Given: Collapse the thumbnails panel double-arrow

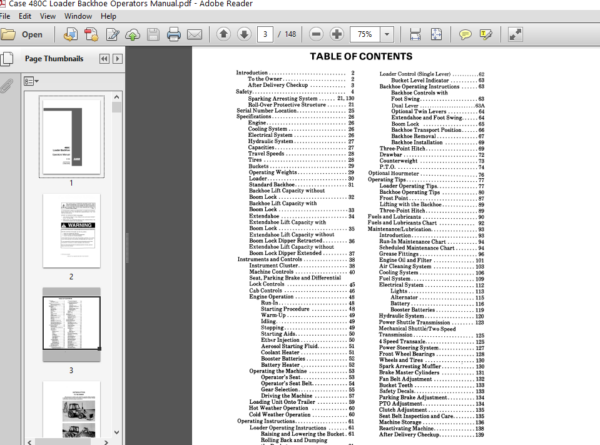Looking at the screenshot, I should pos(104,59).
